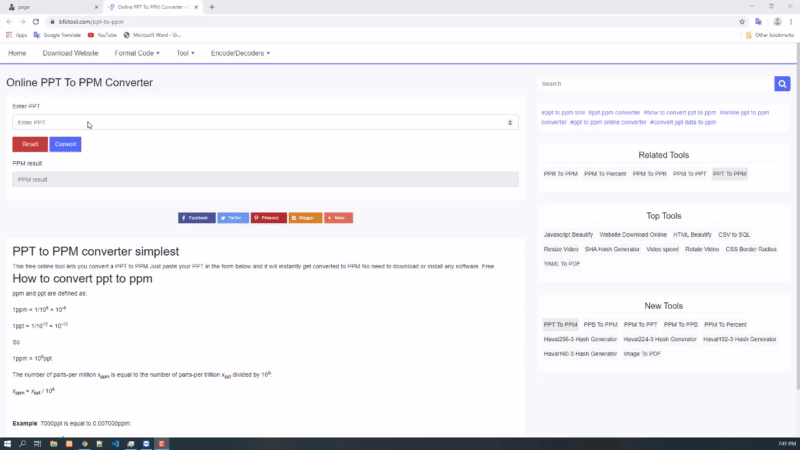Expand the Tool dropdown in navbar
This screenshot has height=450, width=800.
coord(185,52)
